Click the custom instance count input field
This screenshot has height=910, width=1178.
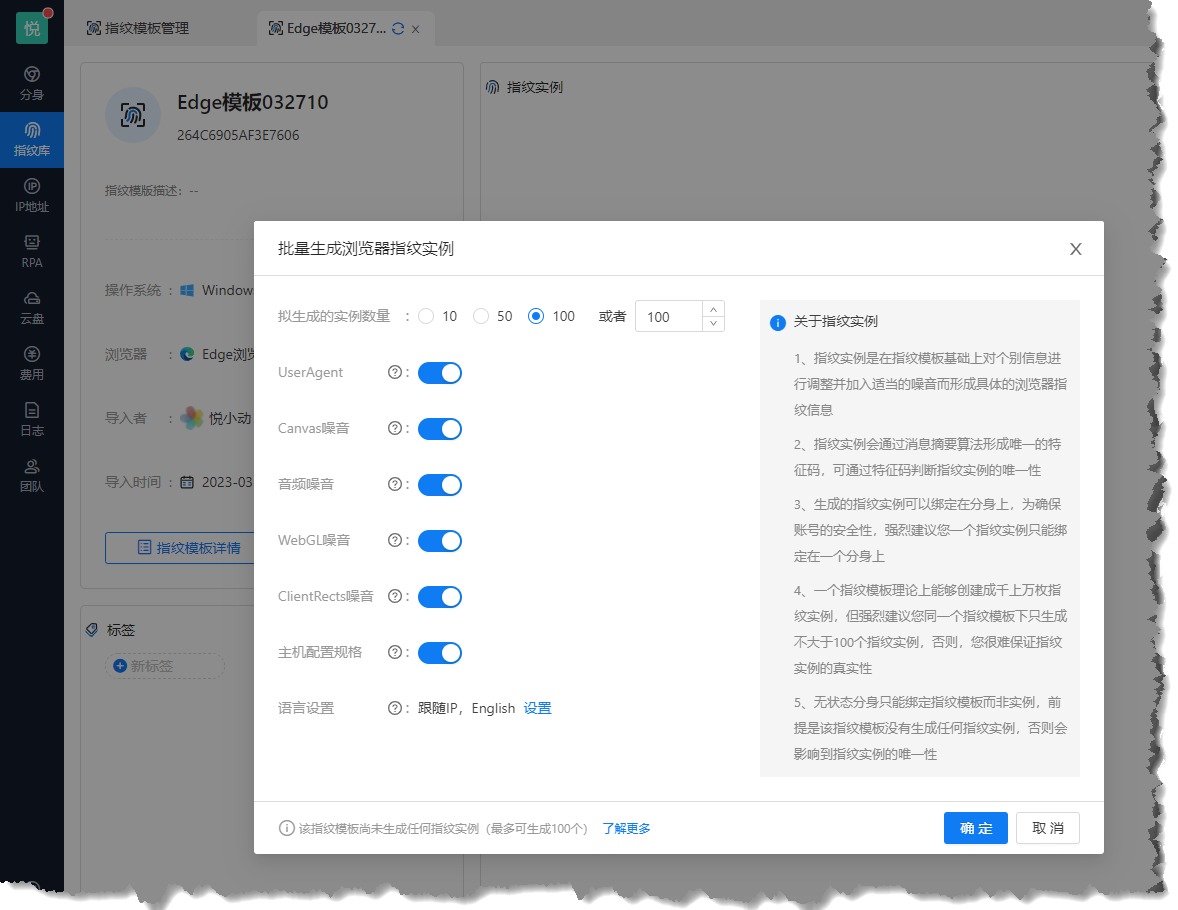[x=669, y=316]
